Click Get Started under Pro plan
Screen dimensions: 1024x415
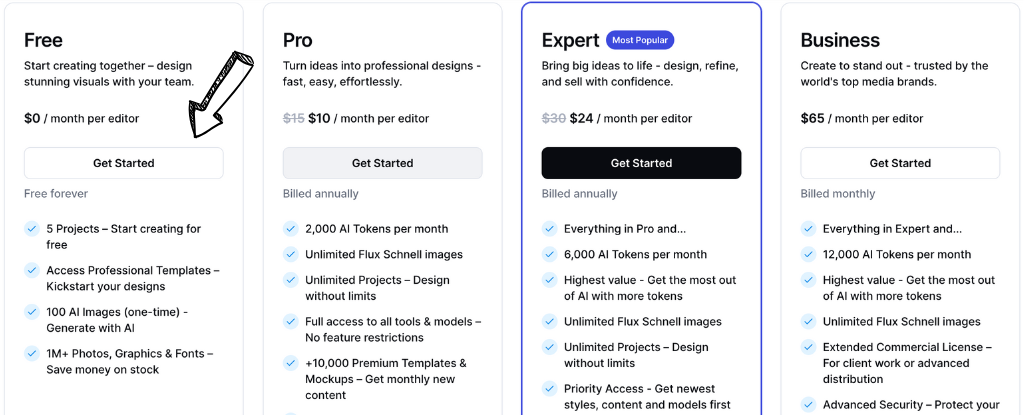pyautogui.click(x=382, y=163)
